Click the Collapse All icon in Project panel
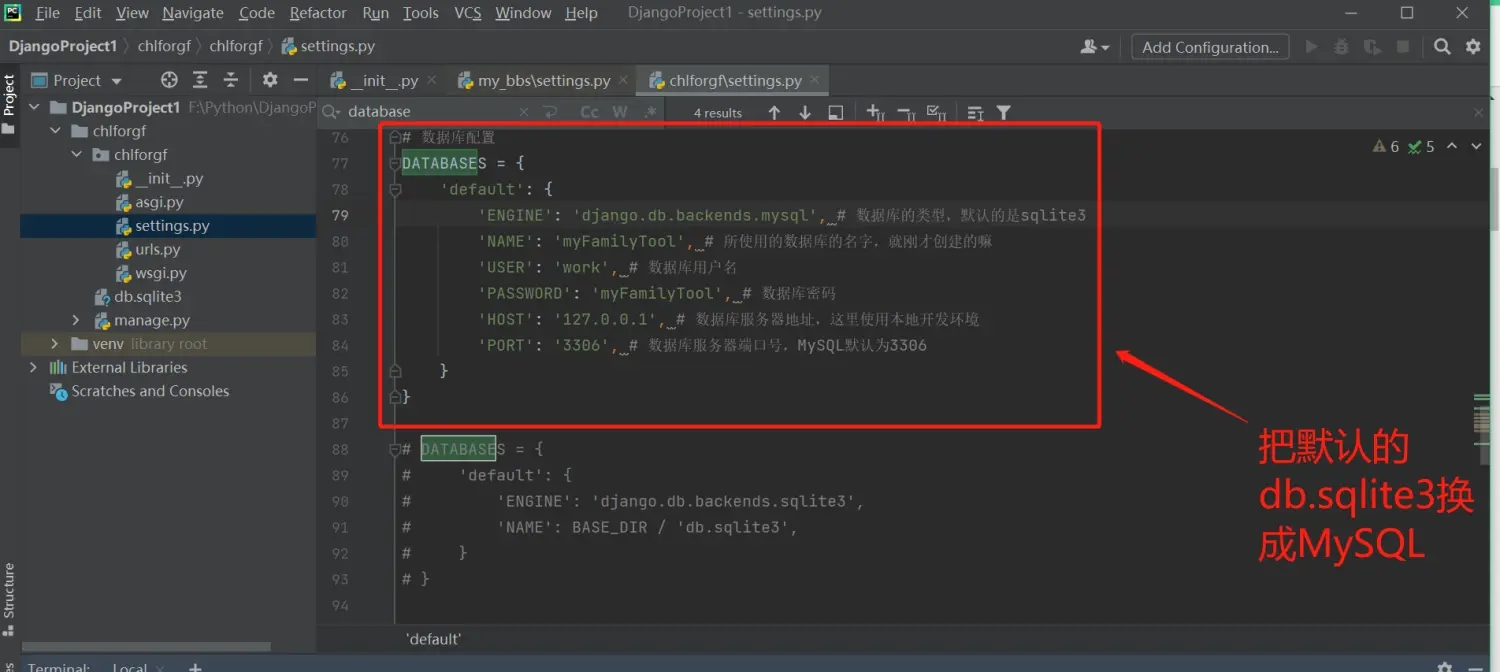The image size is (1500, 672). point(231,80)
